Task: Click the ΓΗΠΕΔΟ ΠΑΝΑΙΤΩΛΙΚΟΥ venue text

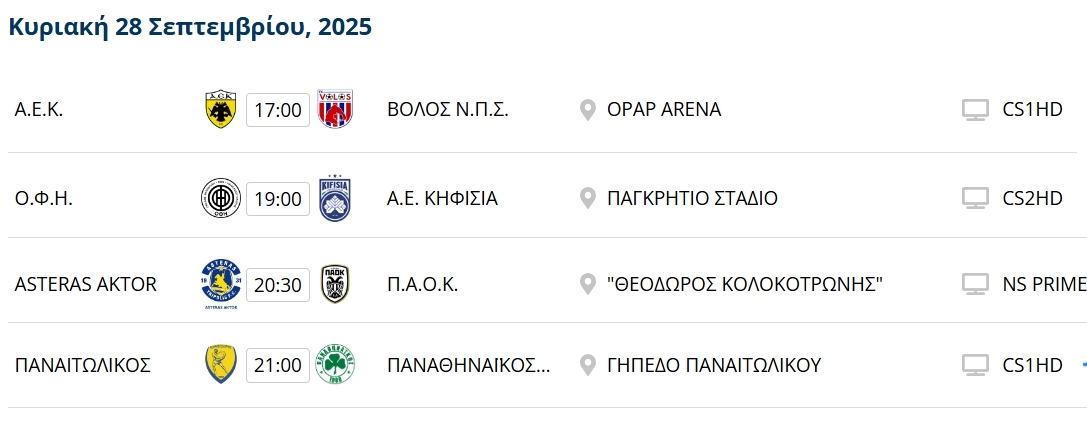Action: click(714, 365)
